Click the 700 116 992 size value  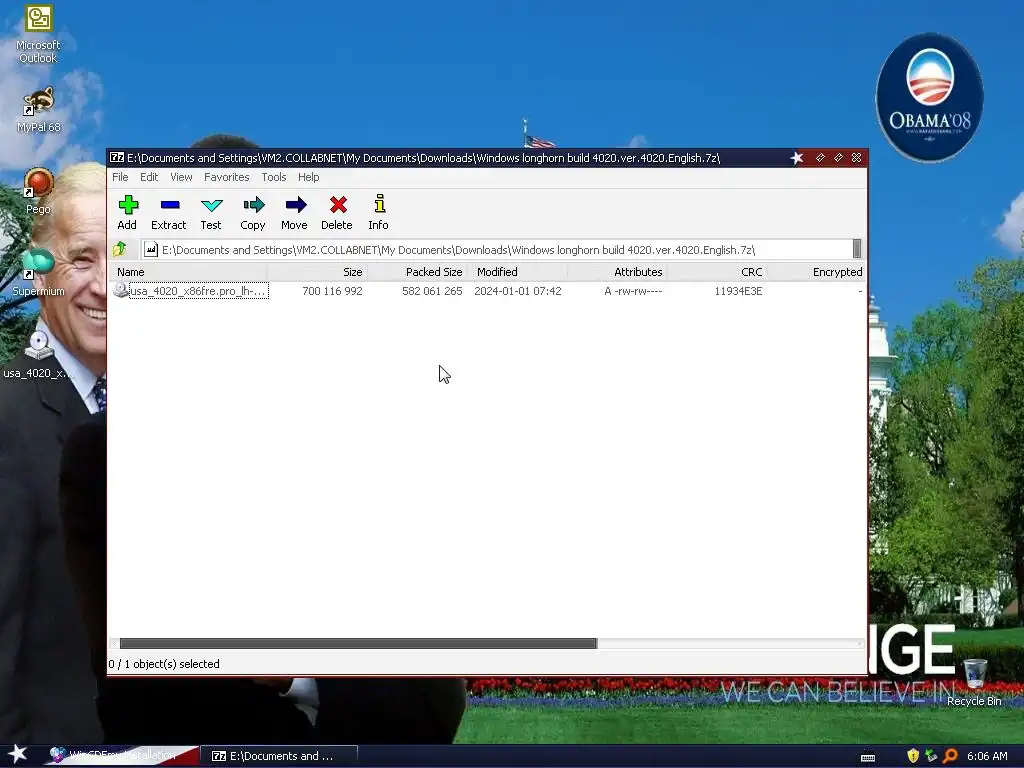[332, 291]
